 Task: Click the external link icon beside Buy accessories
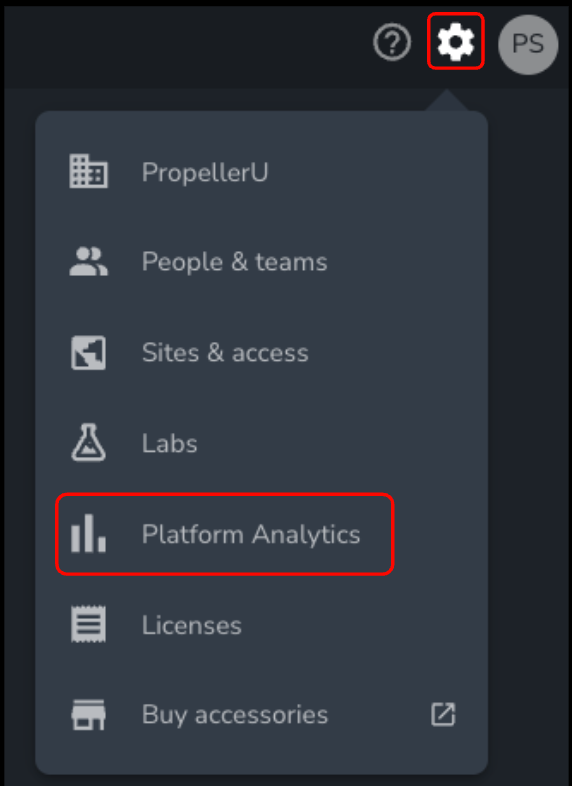click(443, 714)
